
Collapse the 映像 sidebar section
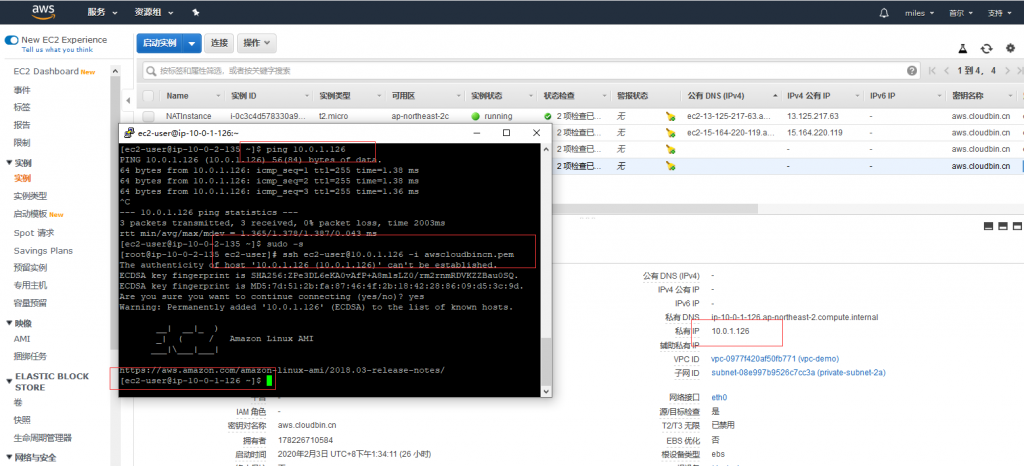8,323
